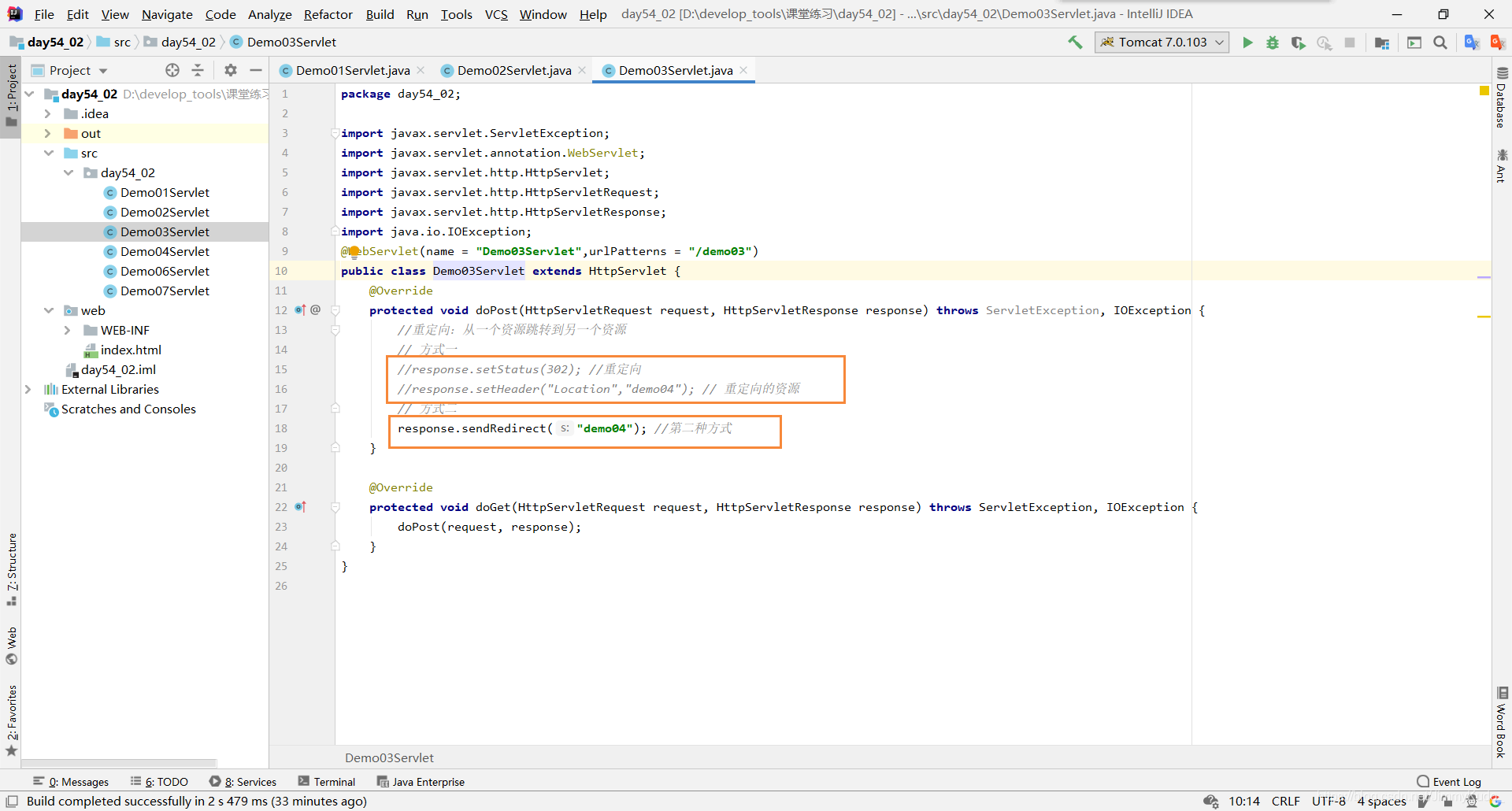Open Project panel settings gear
Viewport: 1512px width, 811px height.
click(x=231, y=70)
